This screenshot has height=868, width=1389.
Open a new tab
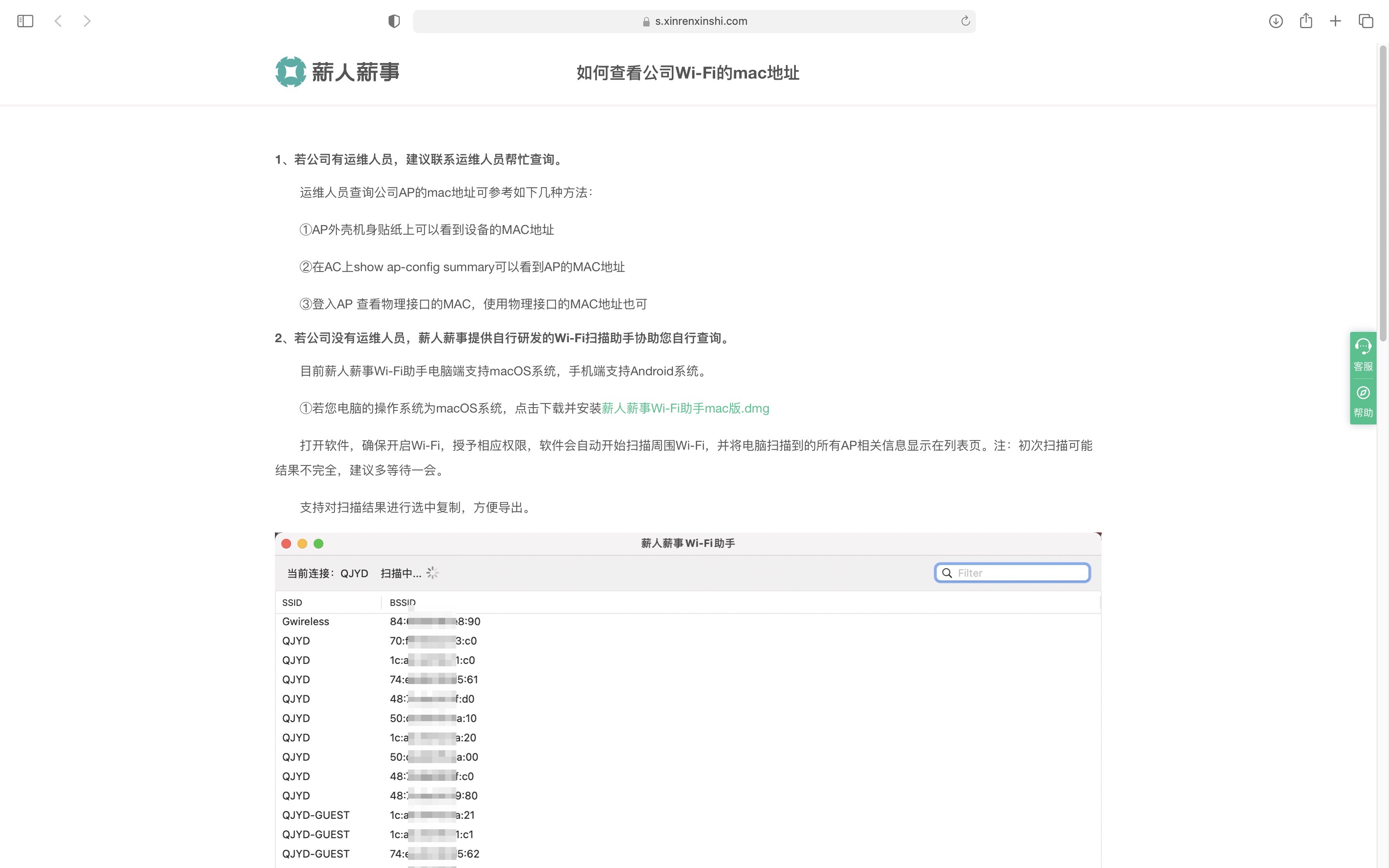tap(1336, 21)
